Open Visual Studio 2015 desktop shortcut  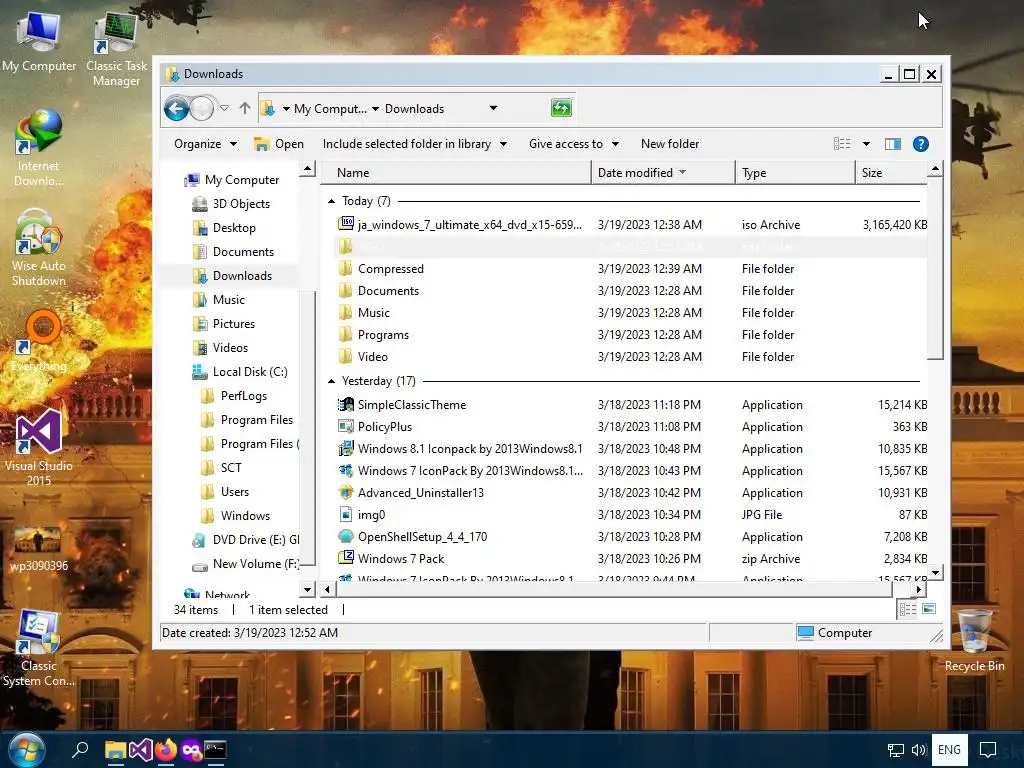click(x=39, y=447)
